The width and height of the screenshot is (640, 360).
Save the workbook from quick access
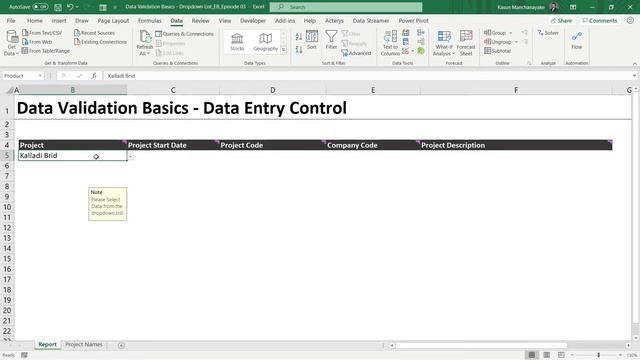58,7
